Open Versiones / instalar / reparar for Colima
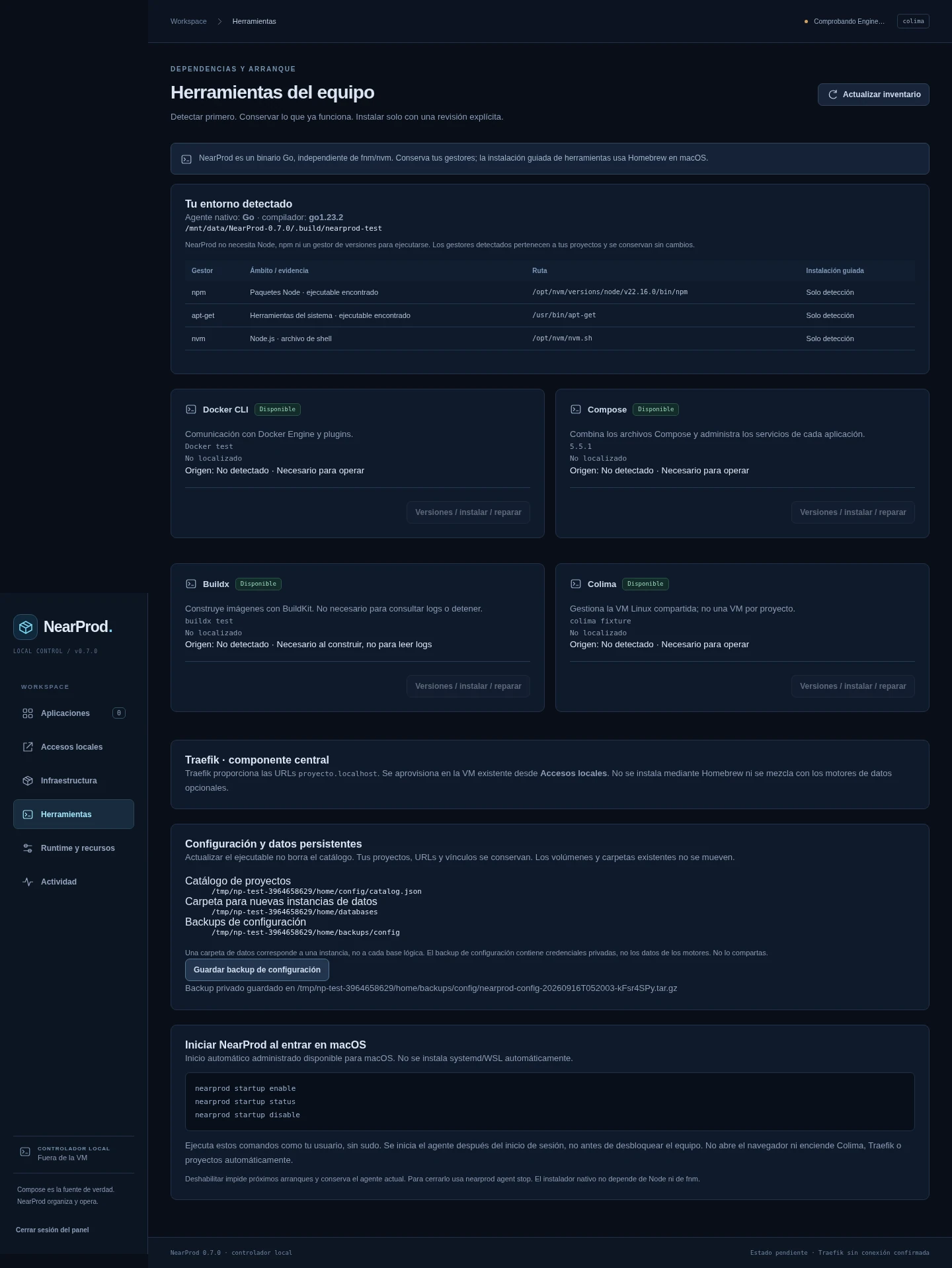The height and width of the screenshot is (1268, 952). point(853,686)
